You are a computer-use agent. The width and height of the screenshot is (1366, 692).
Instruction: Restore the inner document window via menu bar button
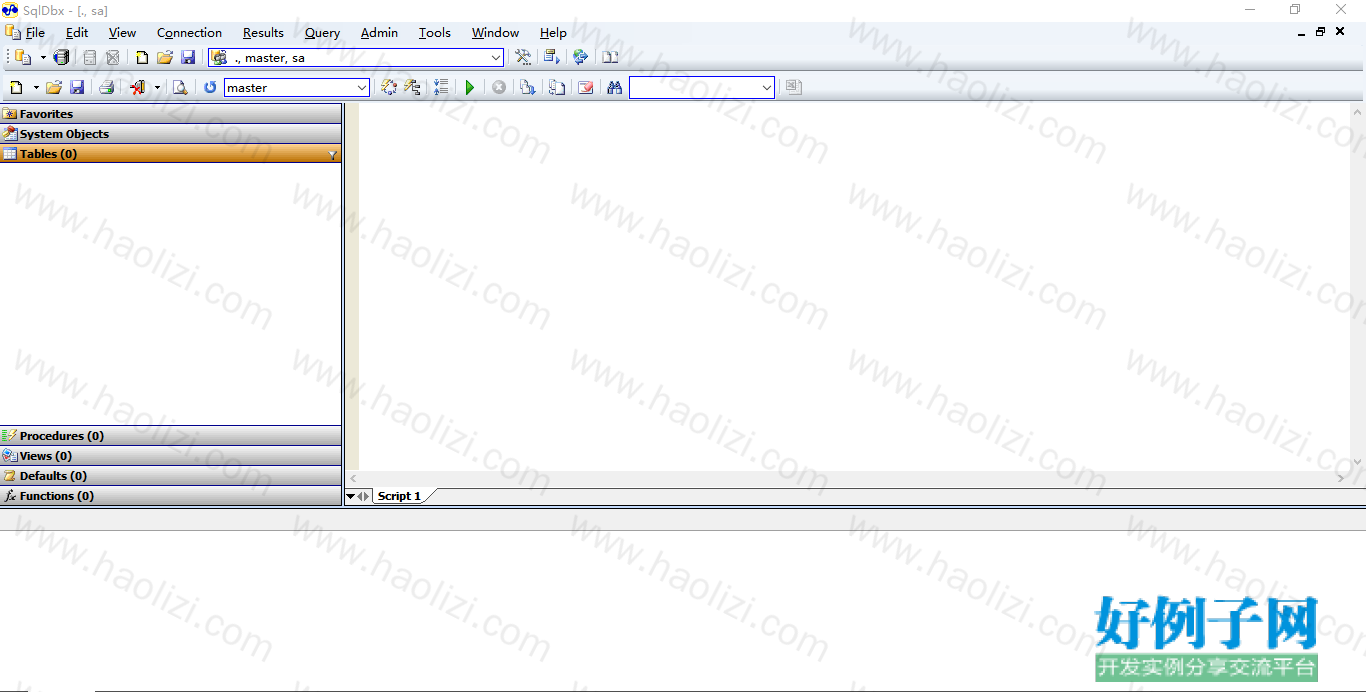click(1320, 32)
